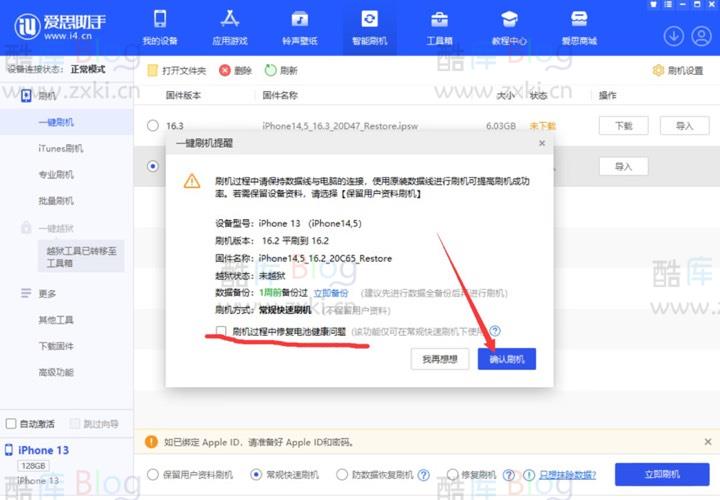Click 导入 button in 16.3 row
The width and height of the screenshot is (720, 500).
coord(684,125)
